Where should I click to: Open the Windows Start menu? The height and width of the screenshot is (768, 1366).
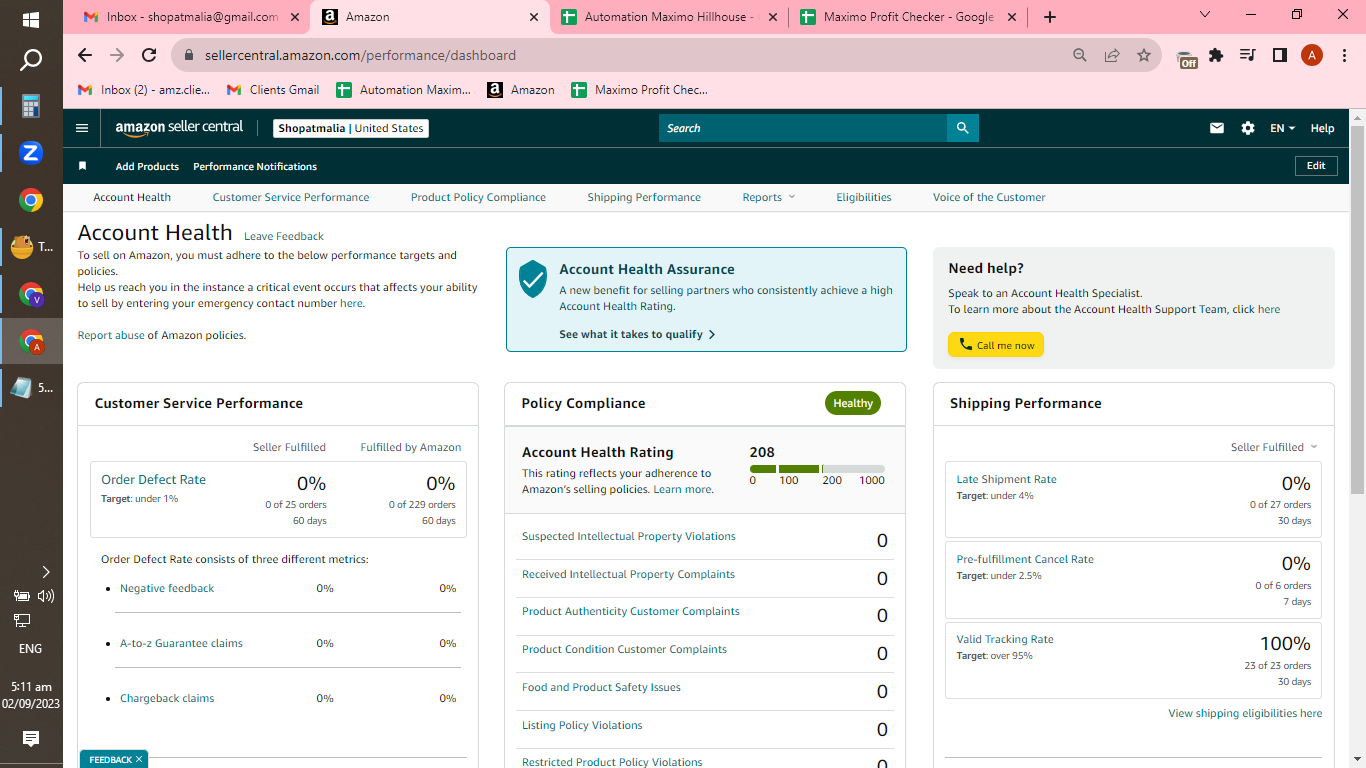click(x=31, y=20)
